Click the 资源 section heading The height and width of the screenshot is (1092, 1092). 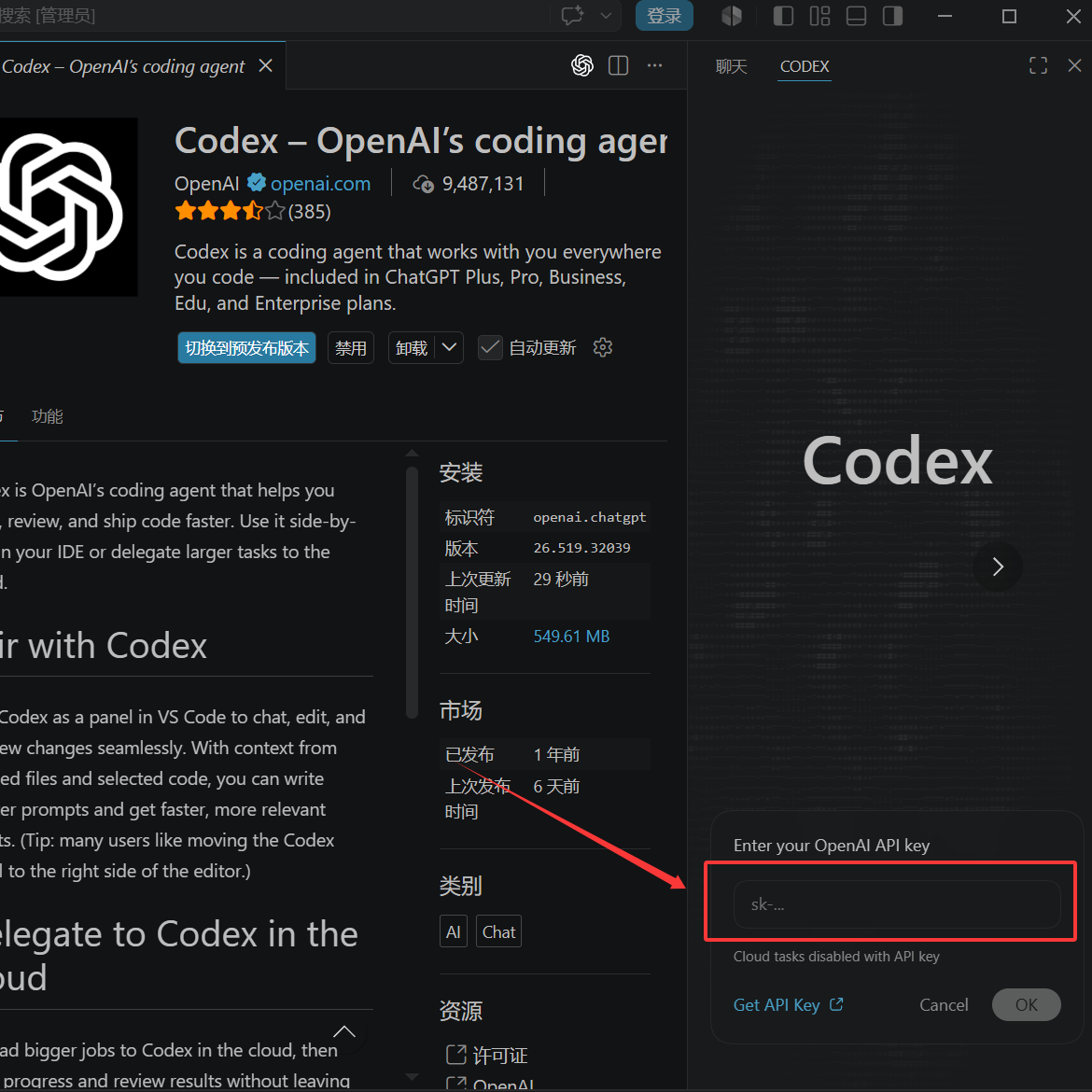click(x=461, y=1011)
